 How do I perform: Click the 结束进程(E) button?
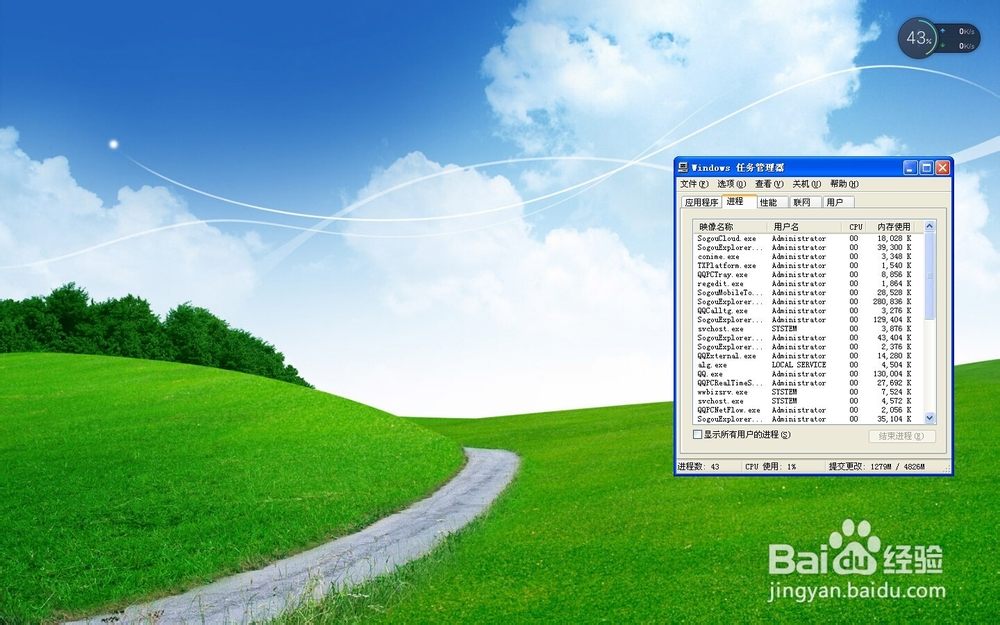click(902, 436)
